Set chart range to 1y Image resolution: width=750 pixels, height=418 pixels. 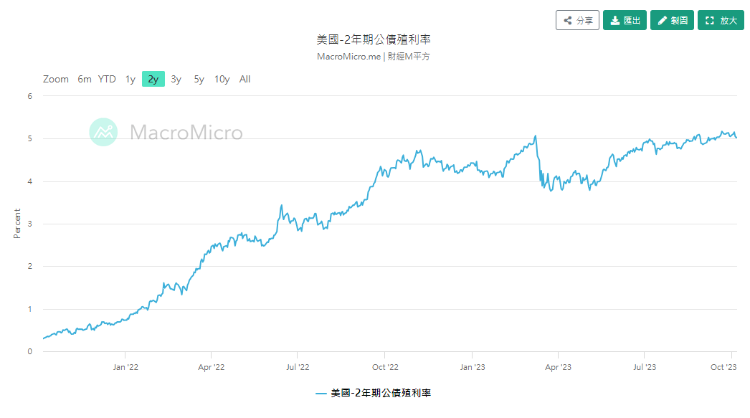[130, 79]
